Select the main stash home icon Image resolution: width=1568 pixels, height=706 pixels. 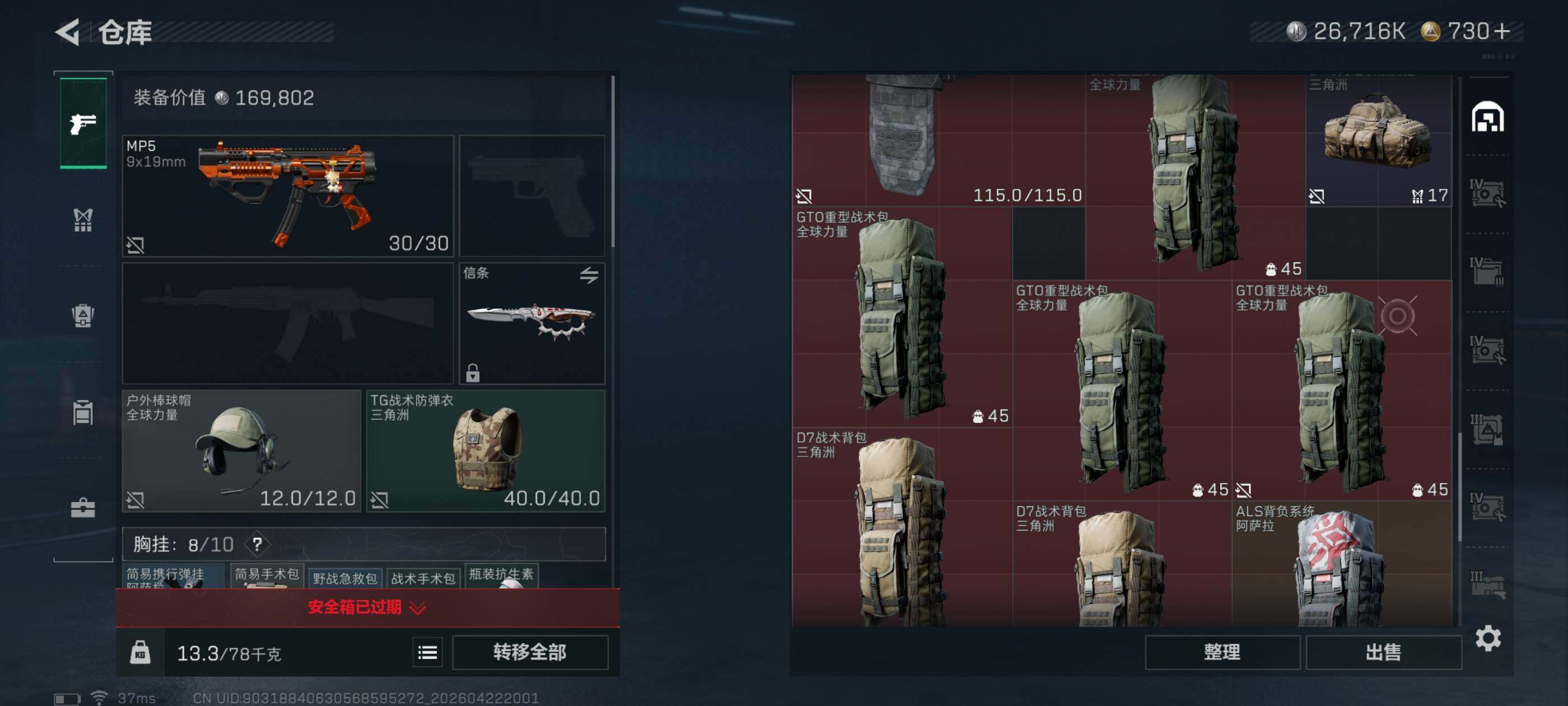click(x=1488, y=117)
